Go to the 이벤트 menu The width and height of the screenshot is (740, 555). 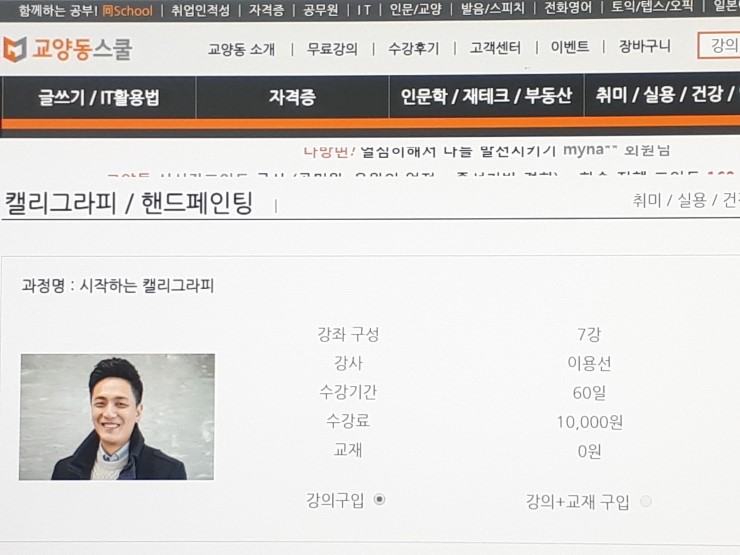click(570, 47)
